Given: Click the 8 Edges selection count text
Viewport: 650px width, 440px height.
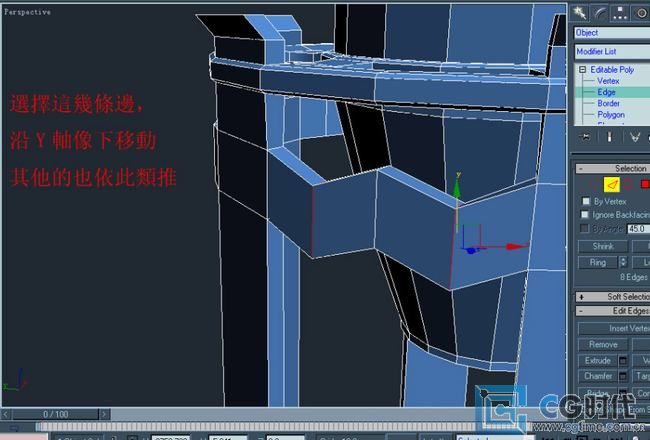Looking at the screenshot, I should point(633,277).
